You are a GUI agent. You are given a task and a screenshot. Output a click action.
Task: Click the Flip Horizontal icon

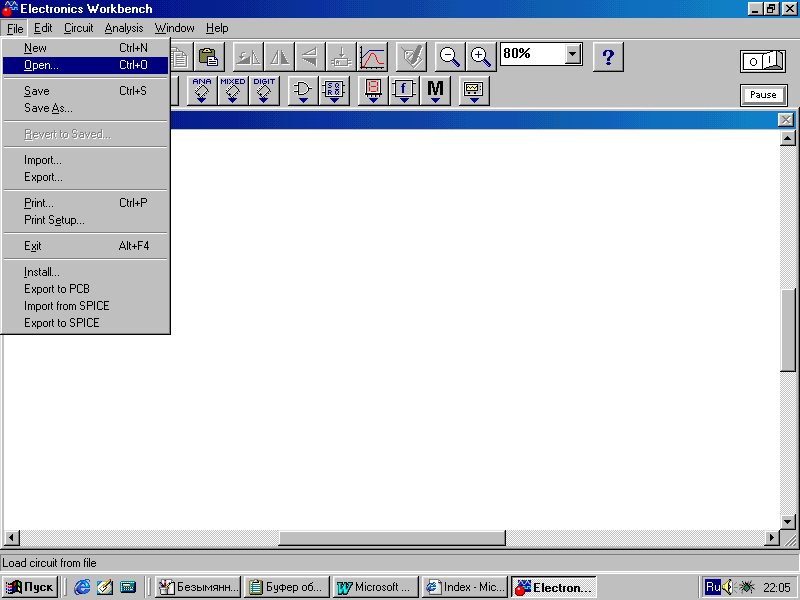pyautogui.click(x=279, y=56)
